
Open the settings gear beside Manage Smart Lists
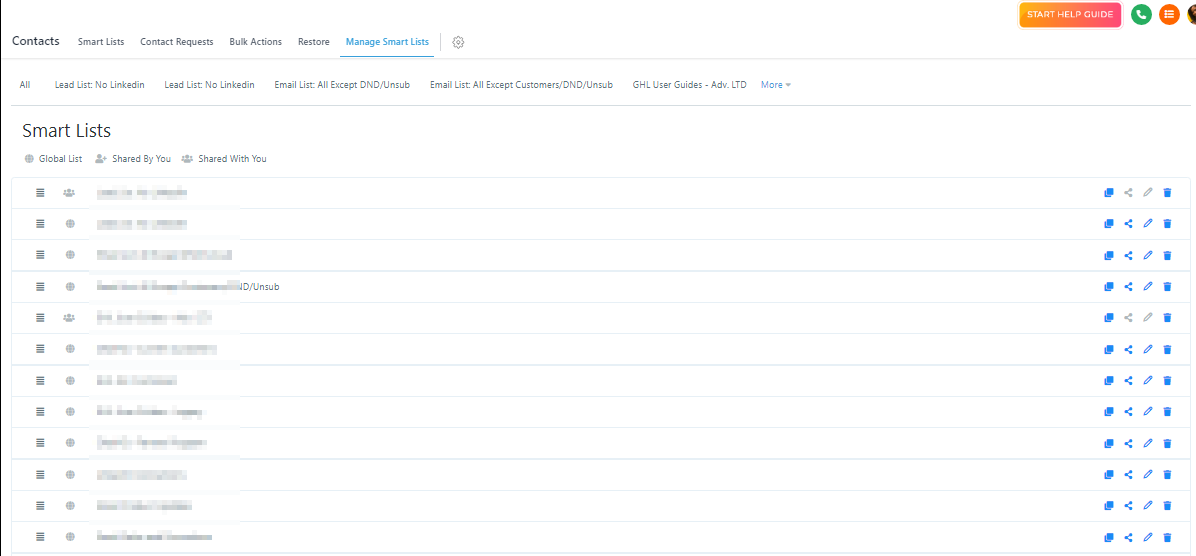458,42
